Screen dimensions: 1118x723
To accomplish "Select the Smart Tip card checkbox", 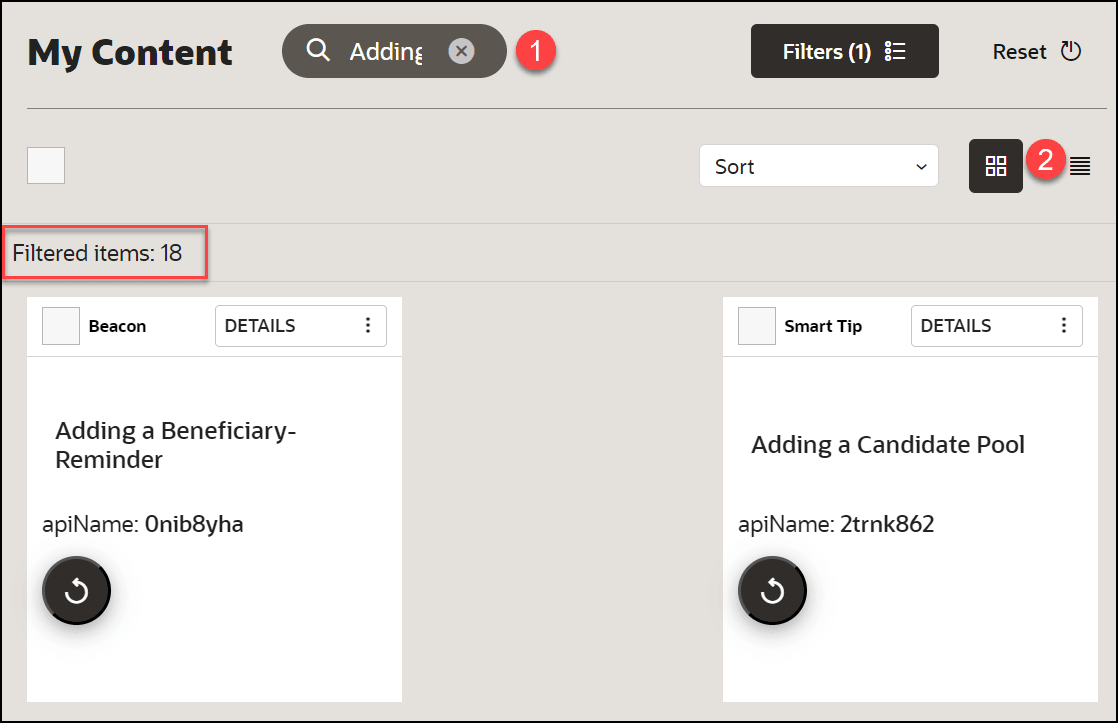I will click(757, 326).
